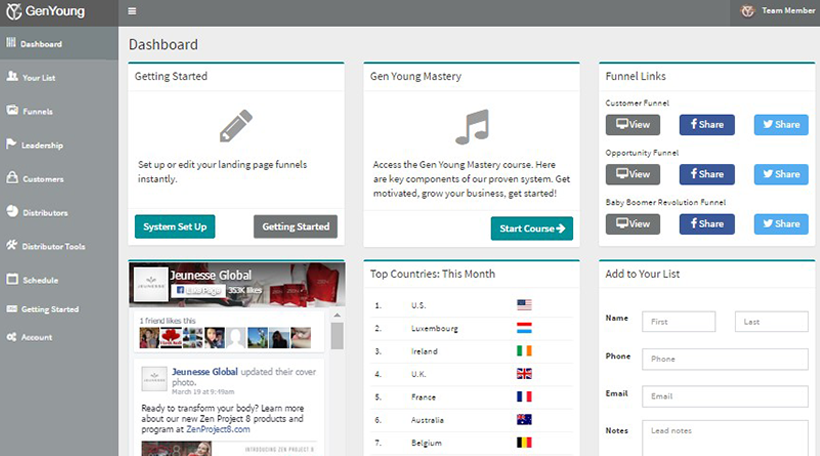The height and width of the screenshot is (456, 820).
Task: Click the pencil icon in Getting Started
Action: point(236,126)
